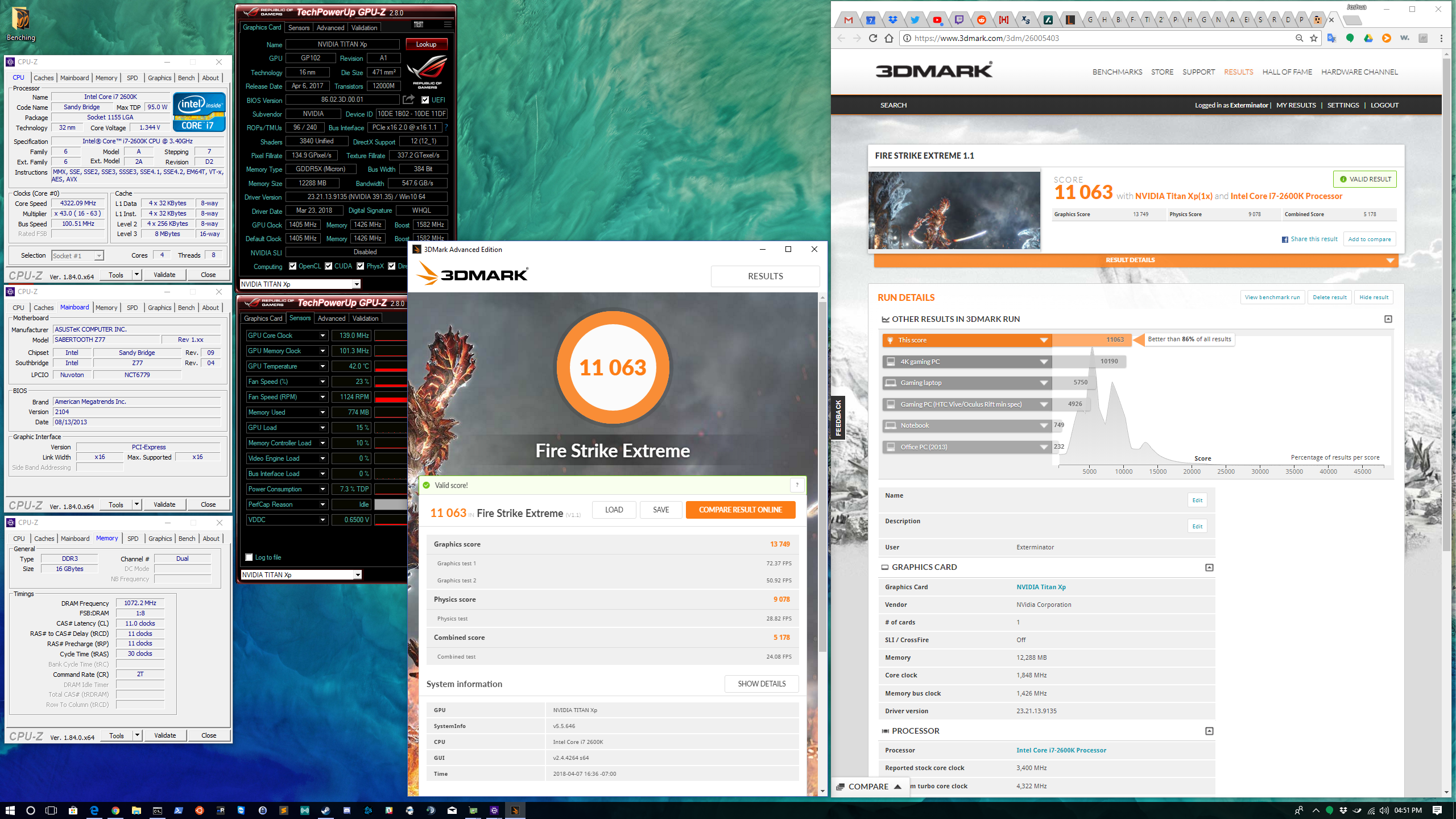
Task: Take GPU-Z screenshot with camera icon
Action: [418, 25]
